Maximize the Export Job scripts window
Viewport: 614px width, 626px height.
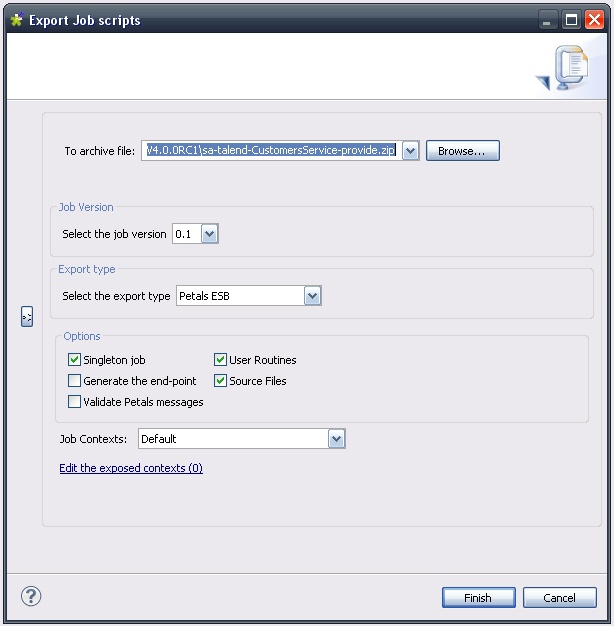tap(571, 20)
